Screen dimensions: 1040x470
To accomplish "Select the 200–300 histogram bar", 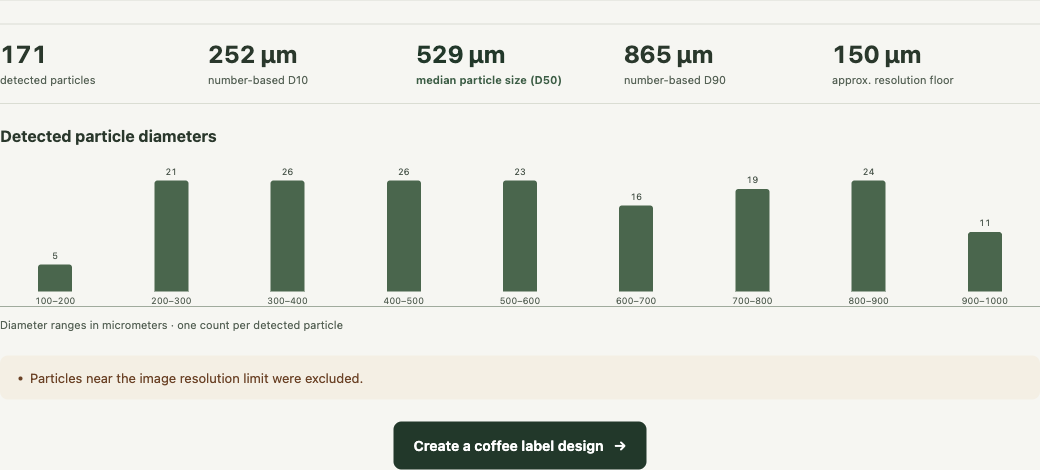I will pos(171,236).
